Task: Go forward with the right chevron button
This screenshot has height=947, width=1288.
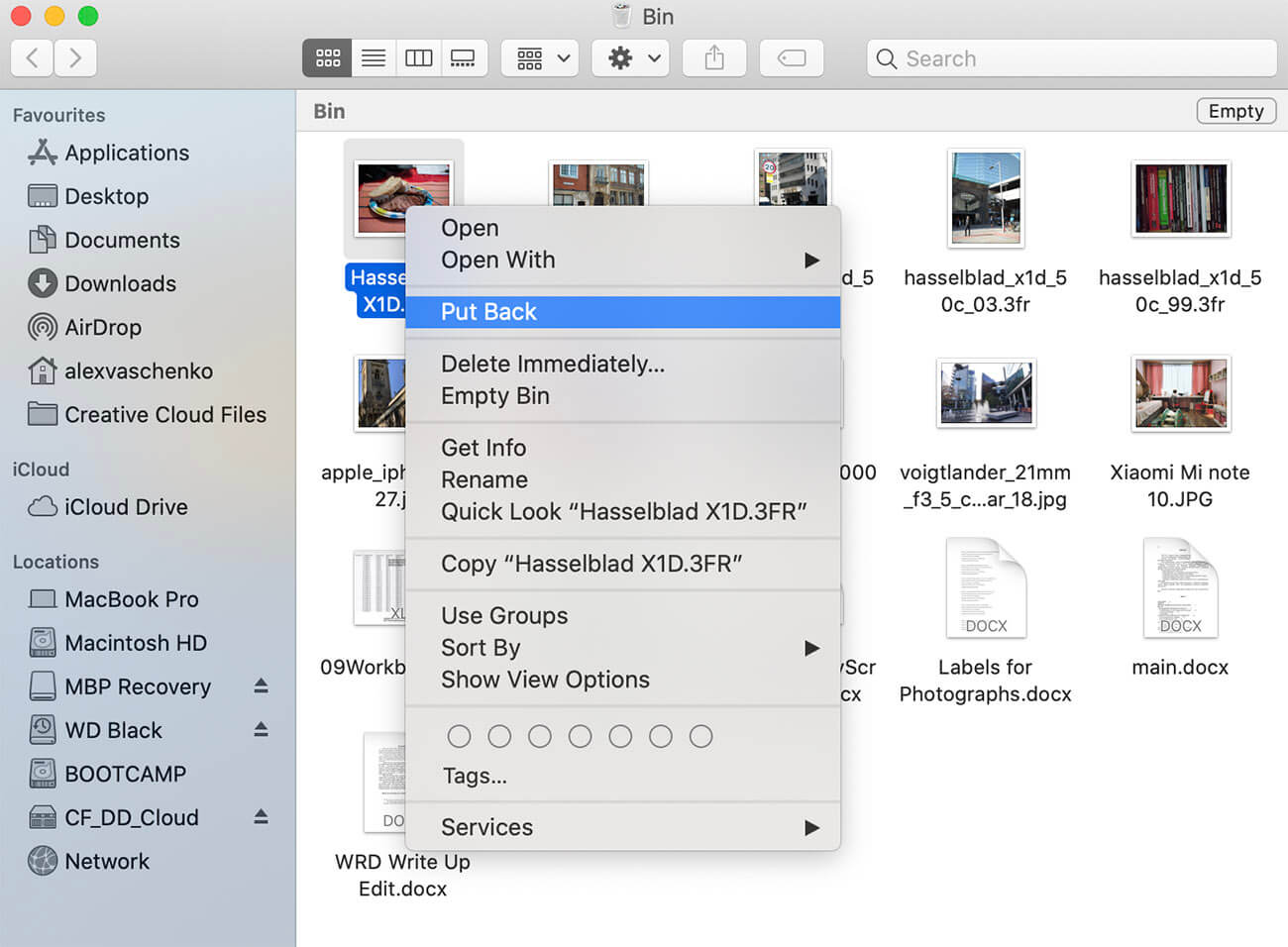Action: point(75,58)
